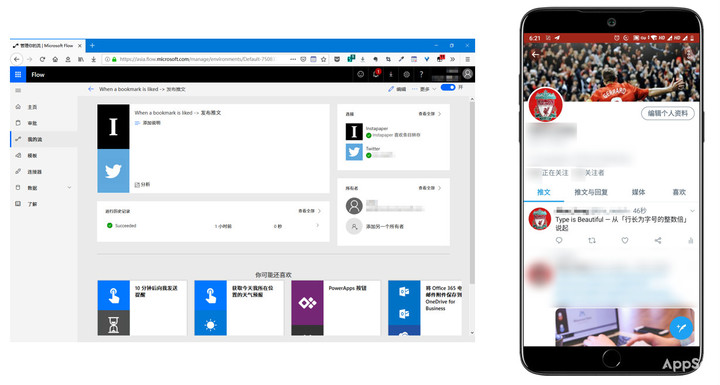
Task: Click 添加另一个所有者 link
Action: (385, 226)
